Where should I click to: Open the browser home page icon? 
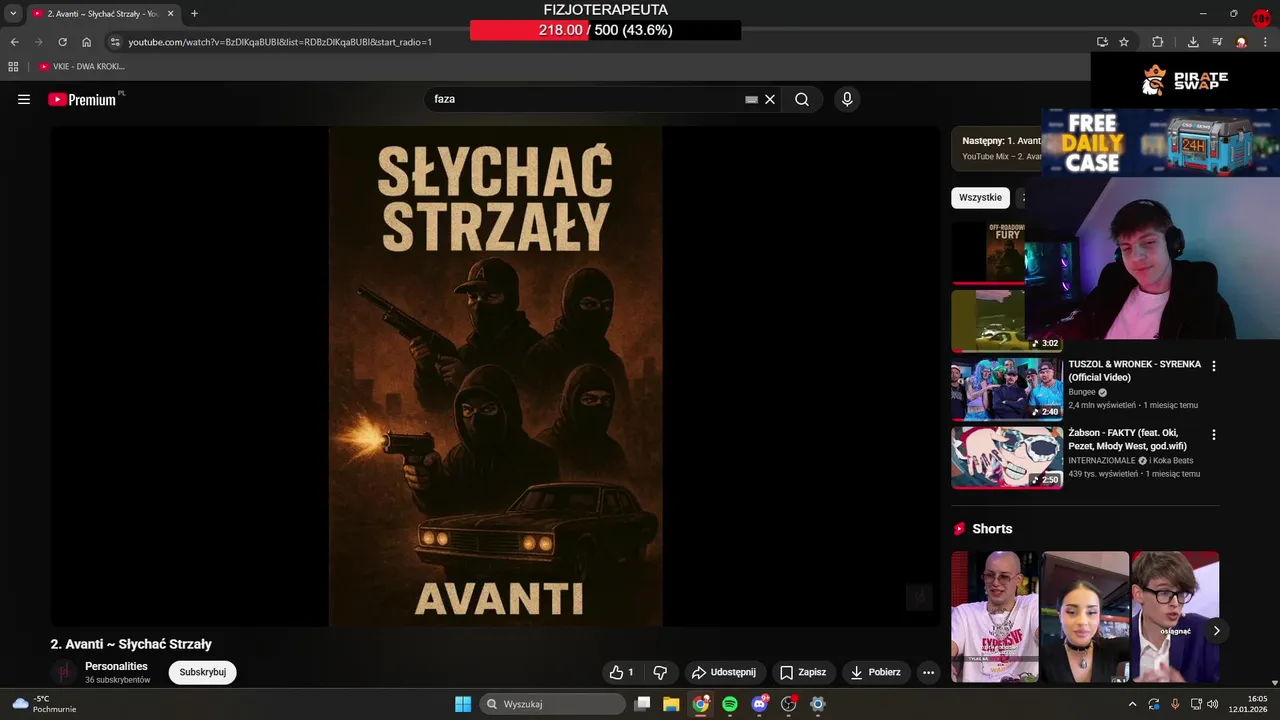coord(86,42)
